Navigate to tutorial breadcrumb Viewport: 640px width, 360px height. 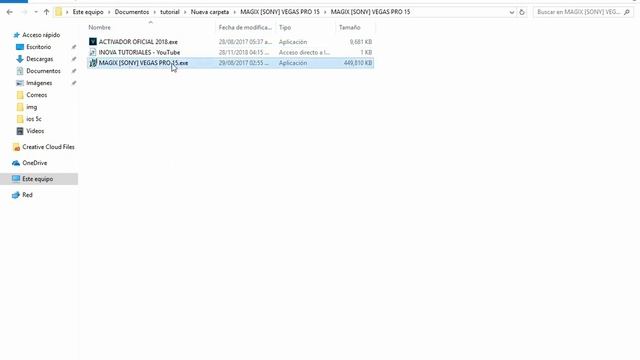[170, 12]
